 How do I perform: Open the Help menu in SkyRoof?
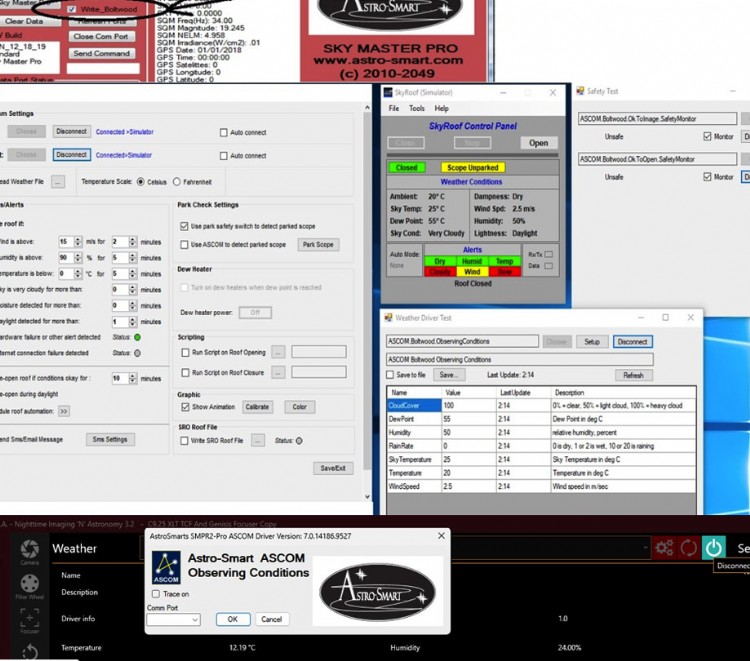click(441, 109)
